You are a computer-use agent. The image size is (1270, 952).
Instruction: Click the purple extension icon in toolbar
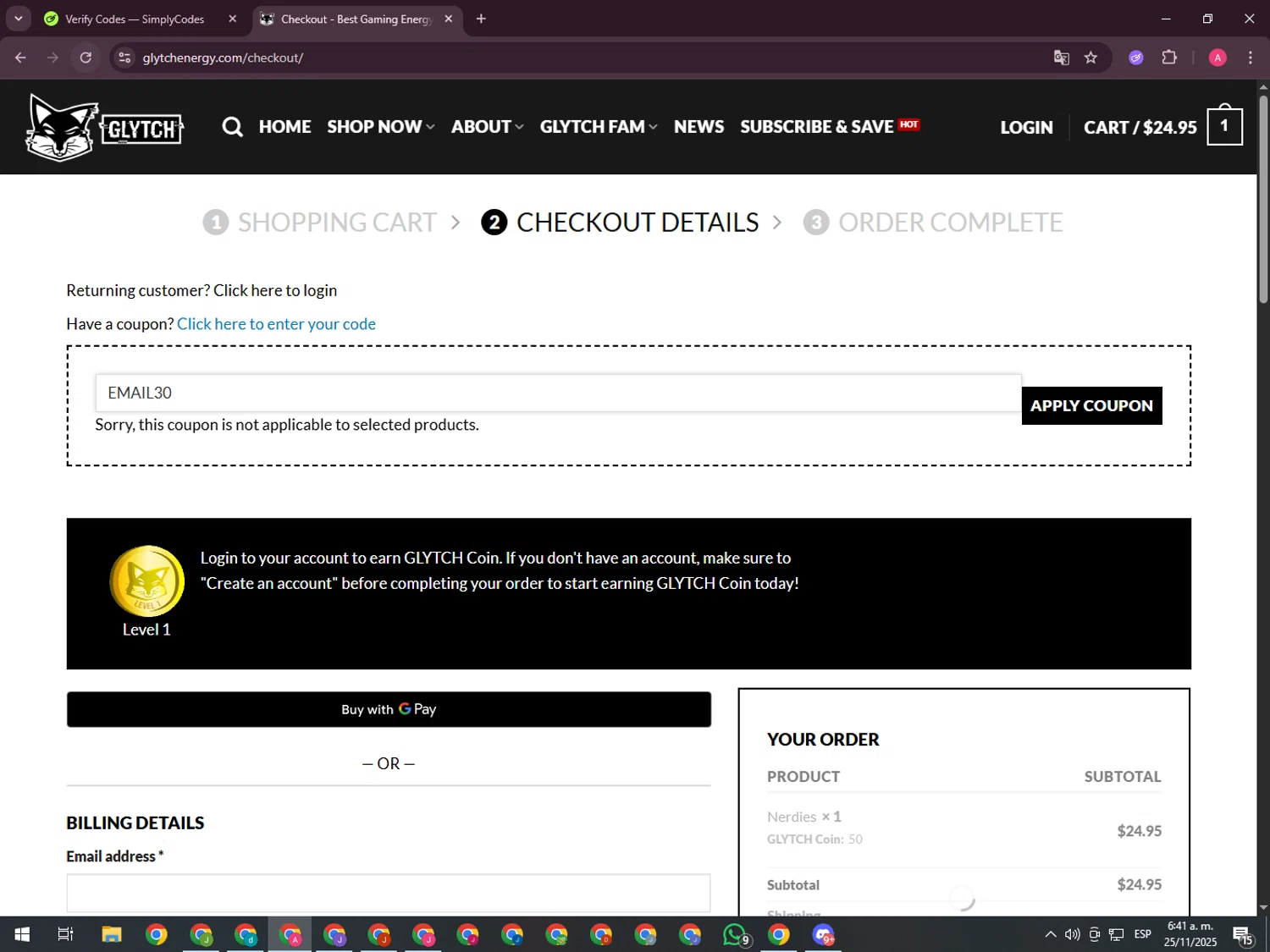pos(1136,58)
